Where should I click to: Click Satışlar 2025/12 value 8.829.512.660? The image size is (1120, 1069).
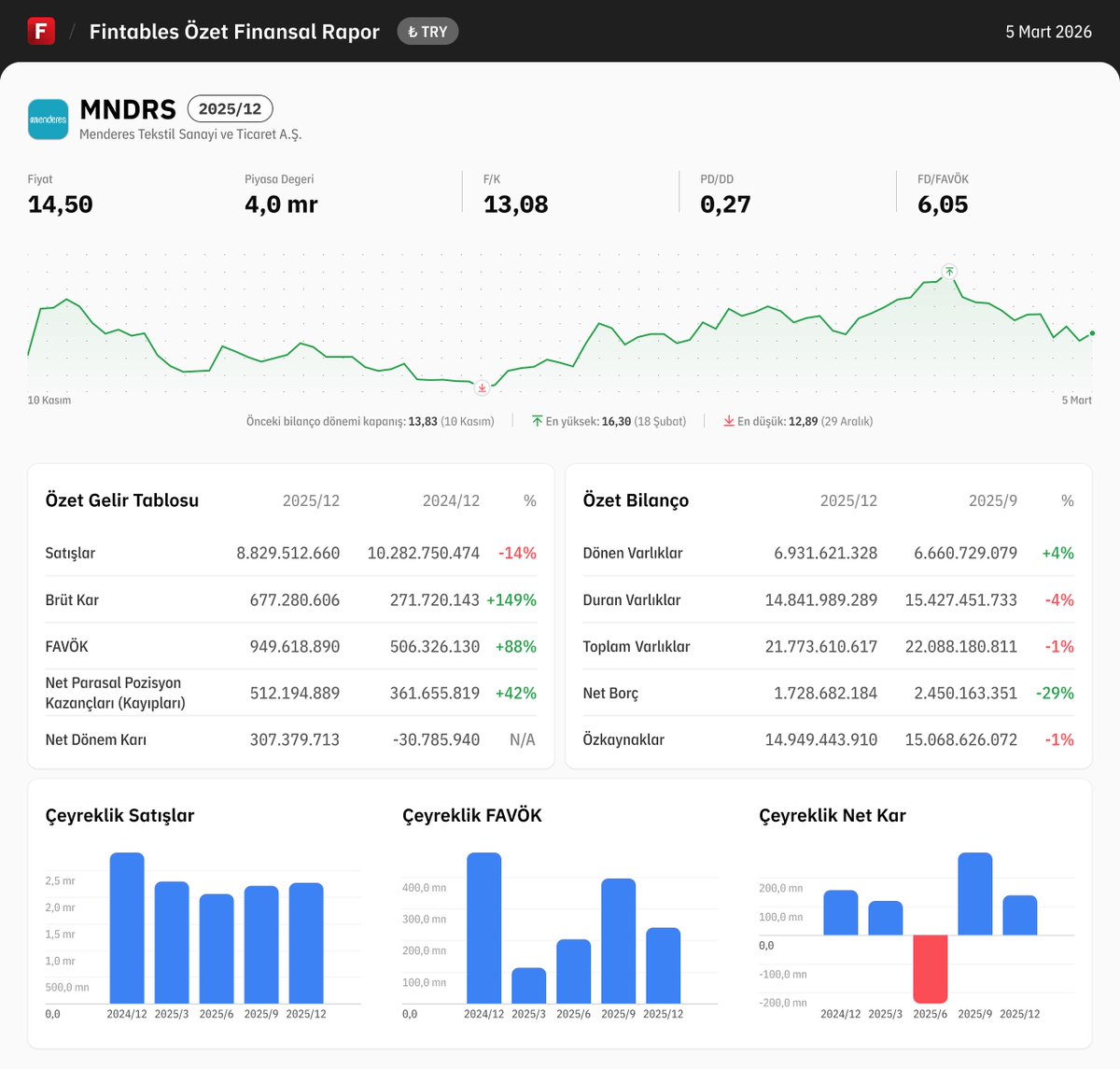tap(287, 553)
